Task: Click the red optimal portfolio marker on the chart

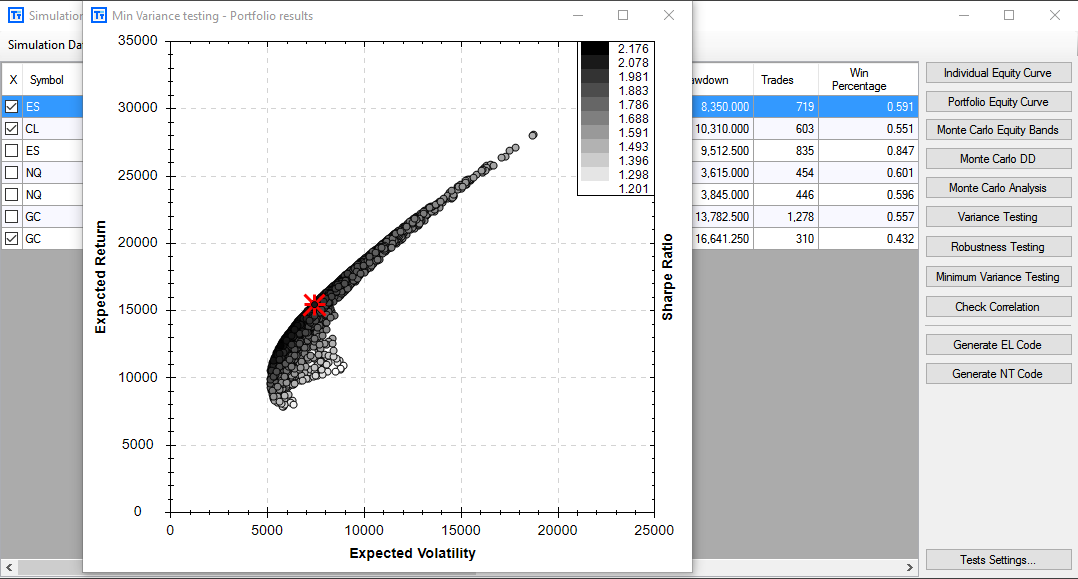Action: click(315, 305)
